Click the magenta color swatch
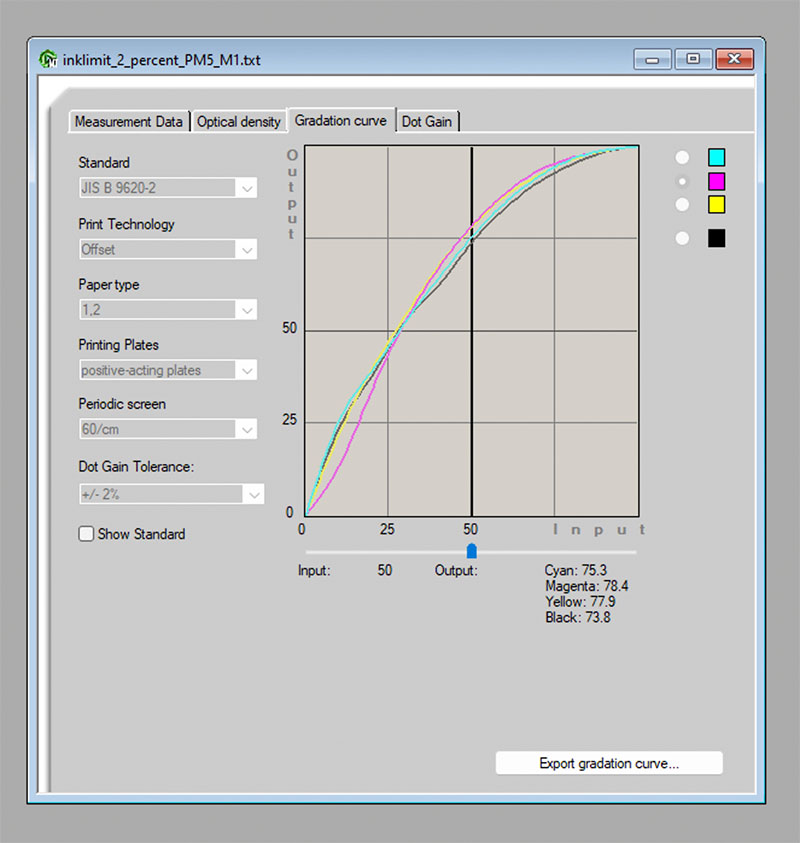 click(716, 181)
